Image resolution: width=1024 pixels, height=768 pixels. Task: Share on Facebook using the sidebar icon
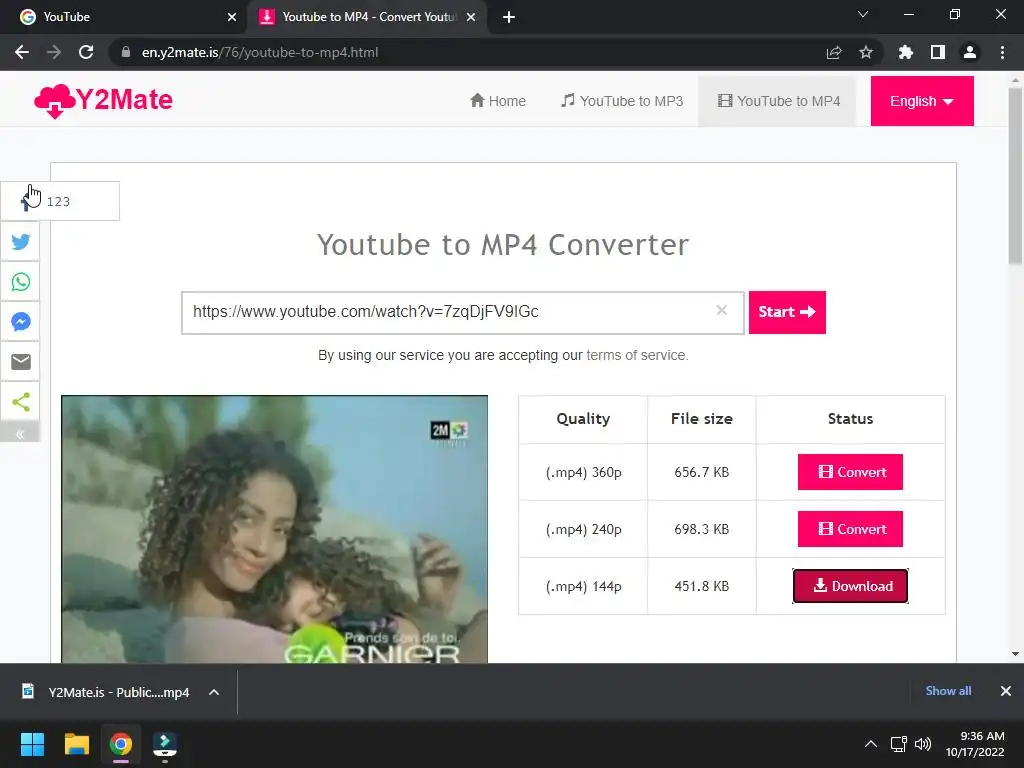[x=25, y=201]
